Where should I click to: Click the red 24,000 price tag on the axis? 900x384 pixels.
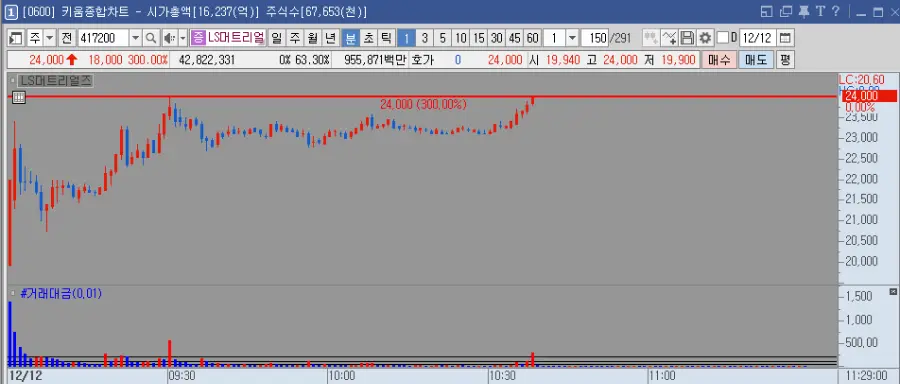[x=869, y=96]
